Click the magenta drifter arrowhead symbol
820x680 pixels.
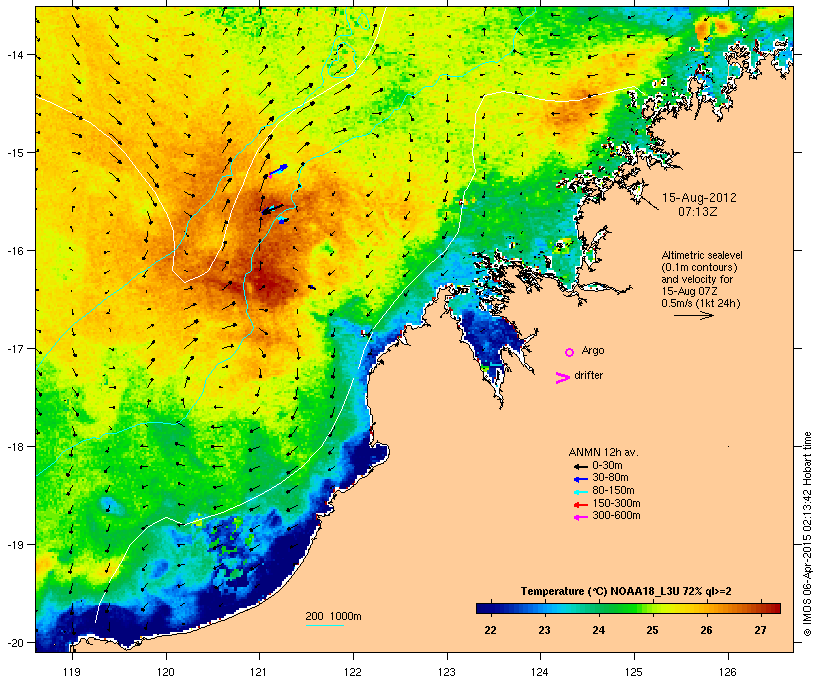click(x=562, y=378)
